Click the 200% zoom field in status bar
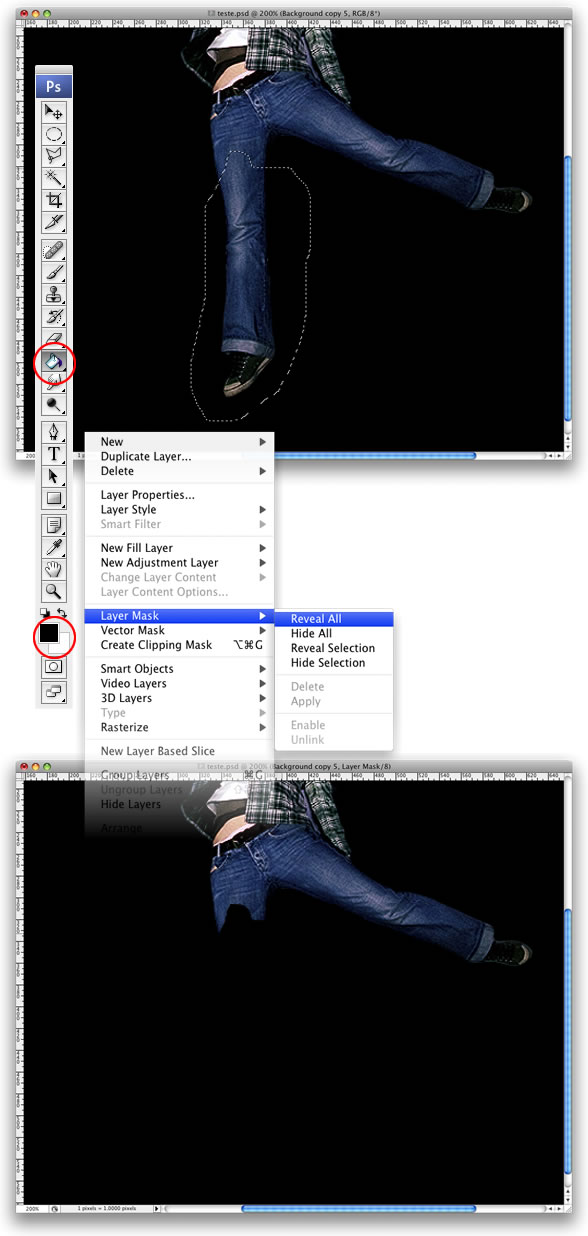The image size is (588, 1236). tap(32, 1209)
